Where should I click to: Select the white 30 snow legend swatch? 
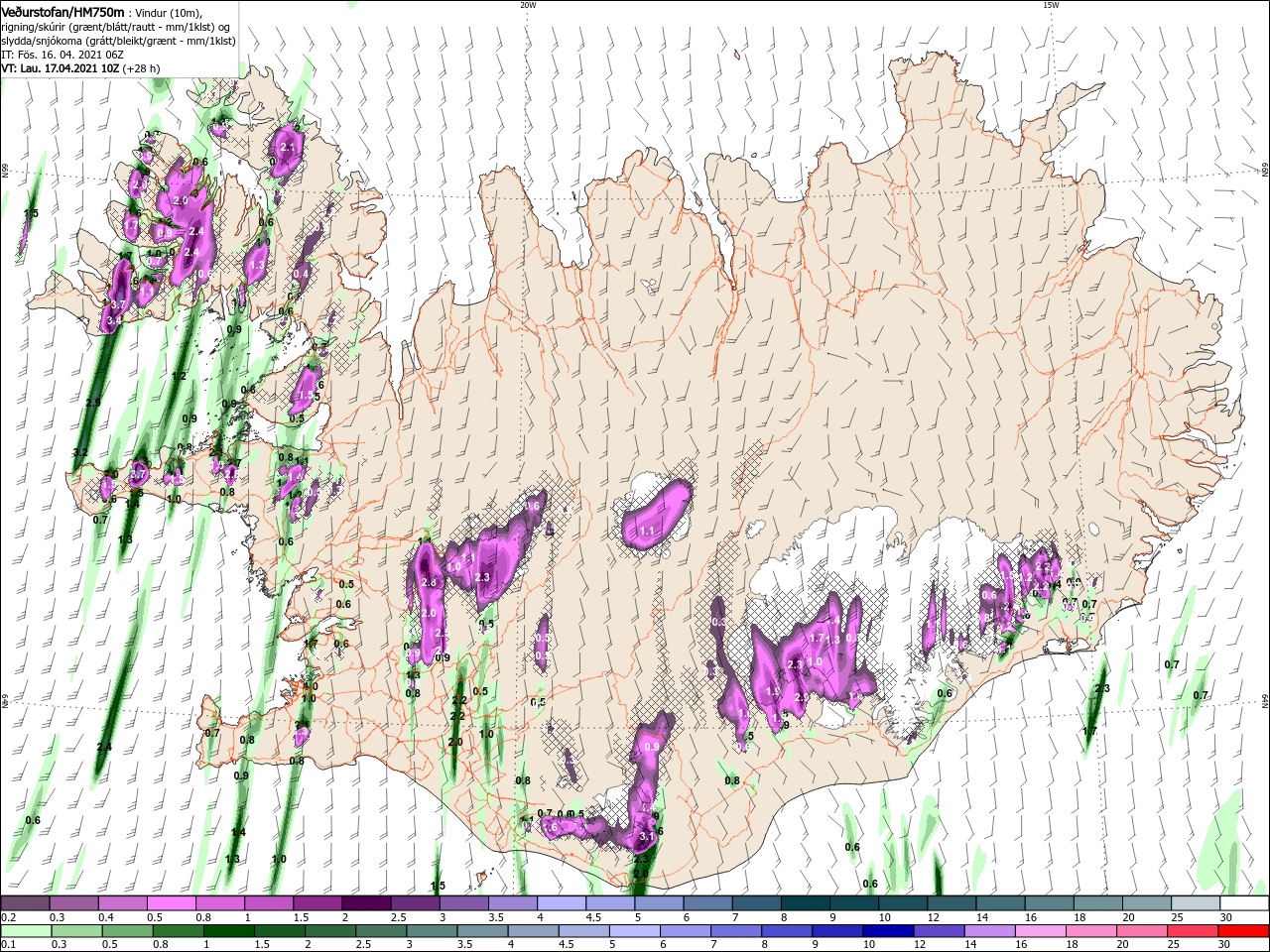coord(1243,903)
